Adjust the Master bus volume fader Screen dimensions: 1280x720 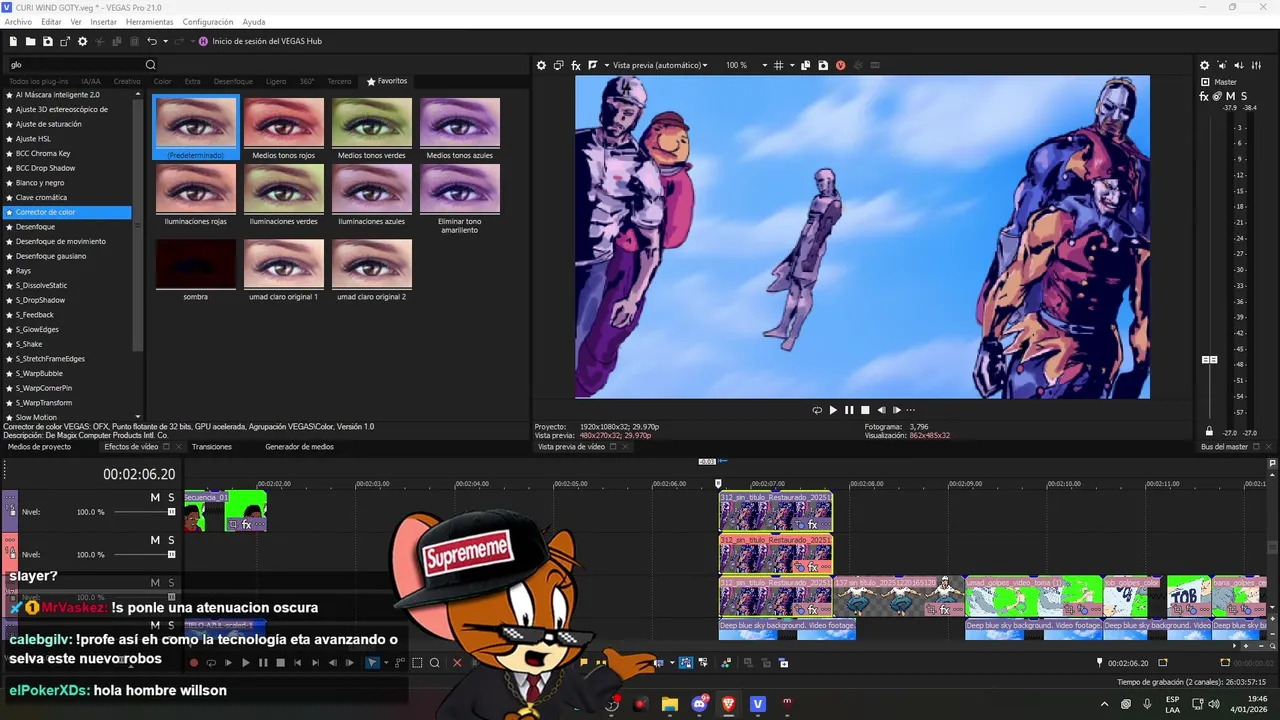pos(1209,359)
